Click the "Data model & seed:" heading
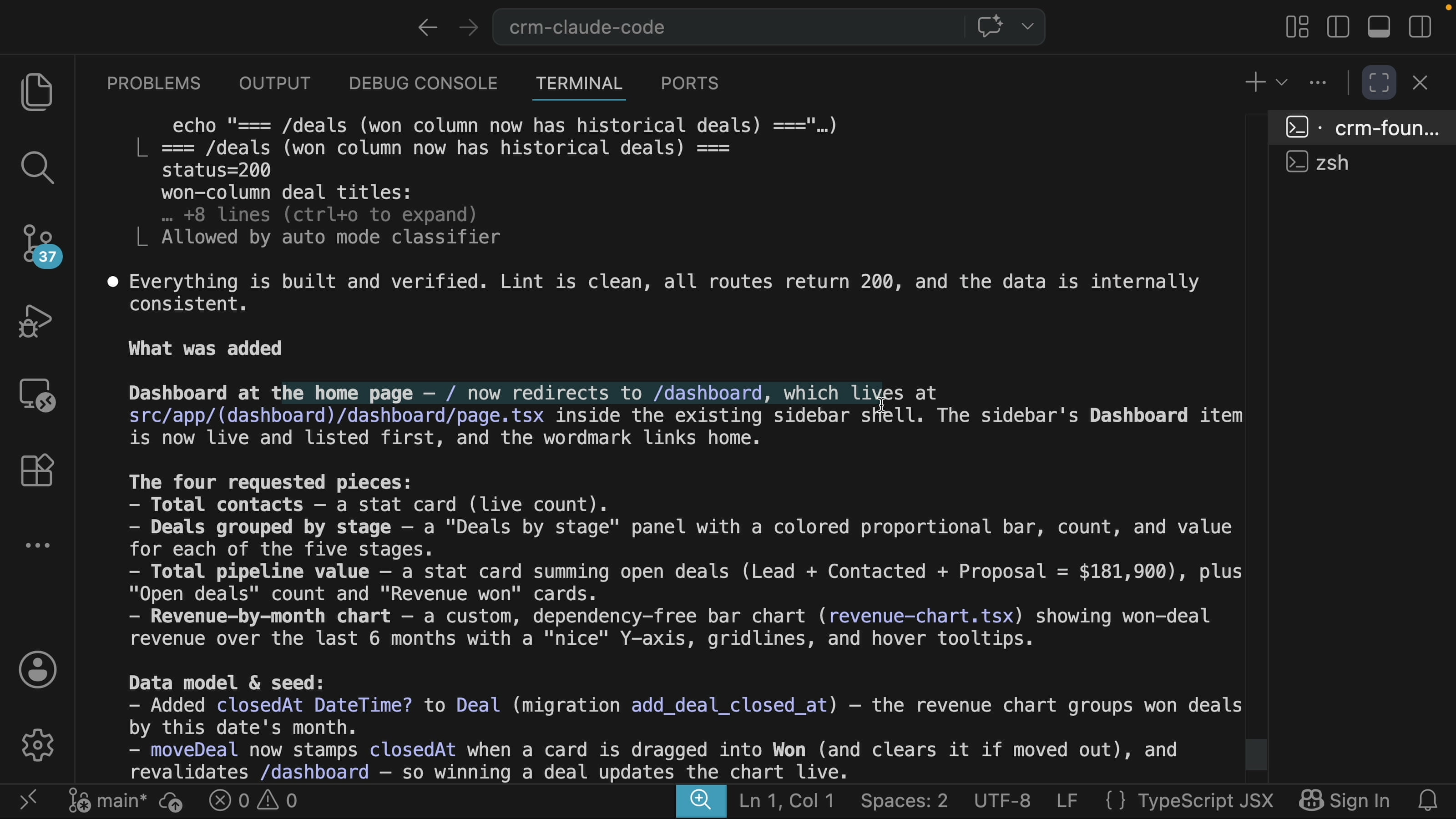This screenshot has width=1456, height=819. click(226, 683)
